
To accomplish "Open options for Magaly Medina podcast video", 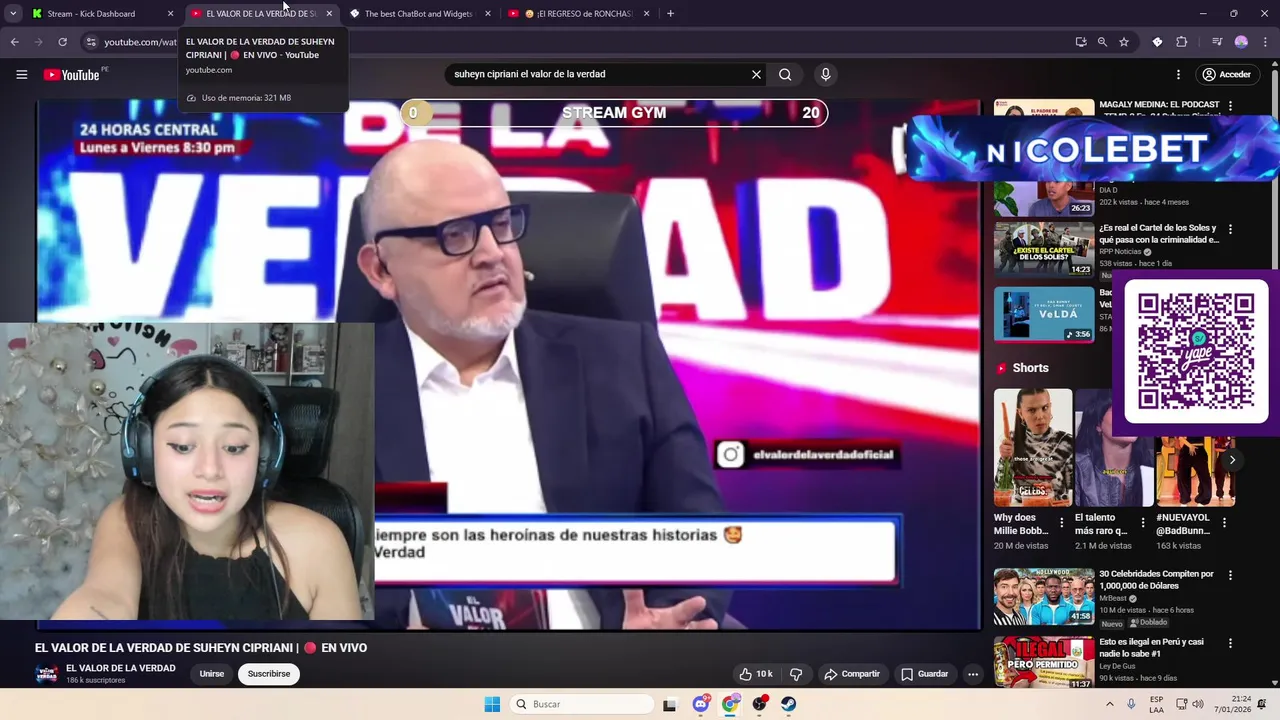I will 1230,105.
